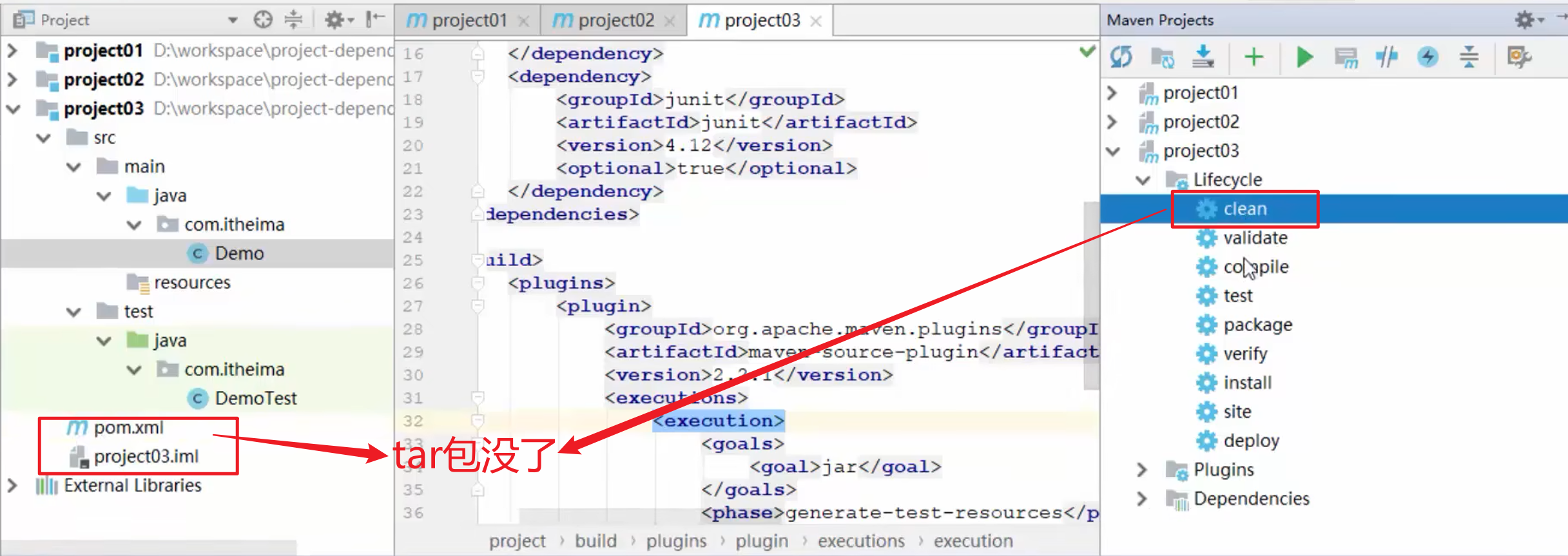This screenshot has height=556, width=1568.
Task: Collapse the src folder
Action: pos(43,137)
